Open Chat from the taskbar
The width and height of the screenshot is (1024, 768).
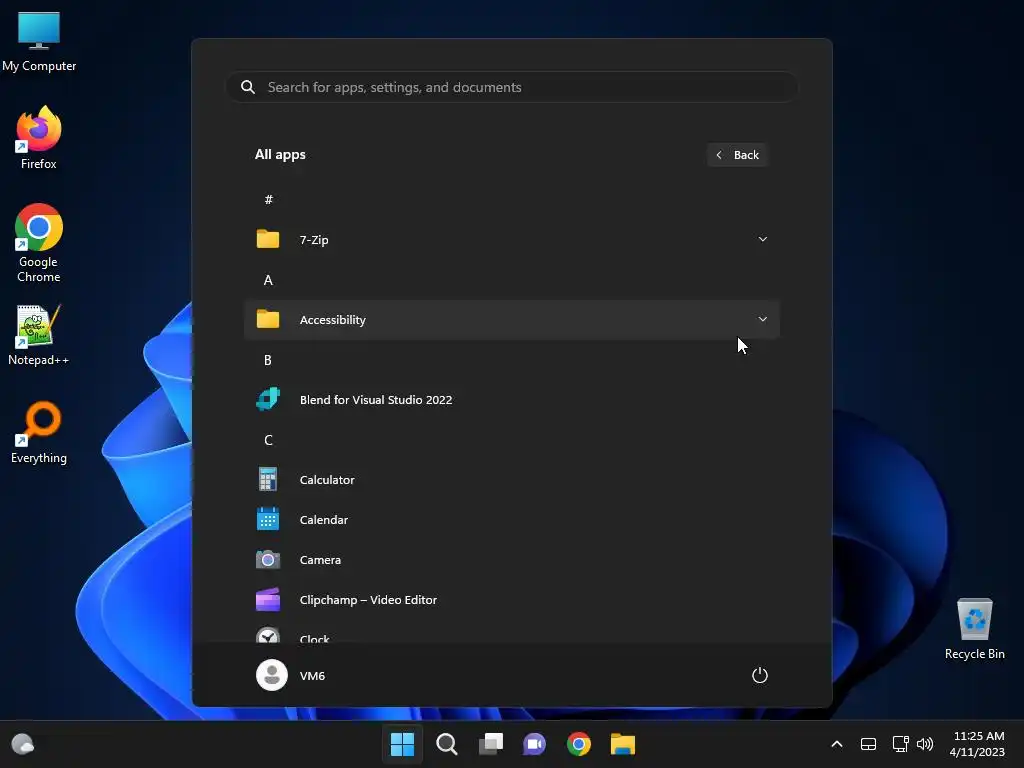(534, 744)
